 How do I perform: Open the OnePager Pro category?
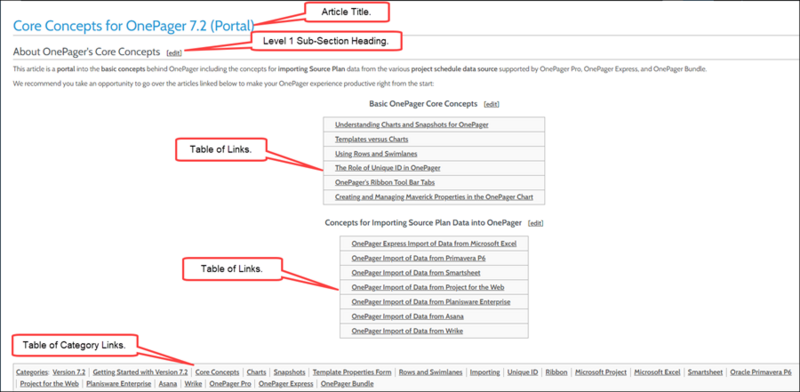[x=230, y=384]
